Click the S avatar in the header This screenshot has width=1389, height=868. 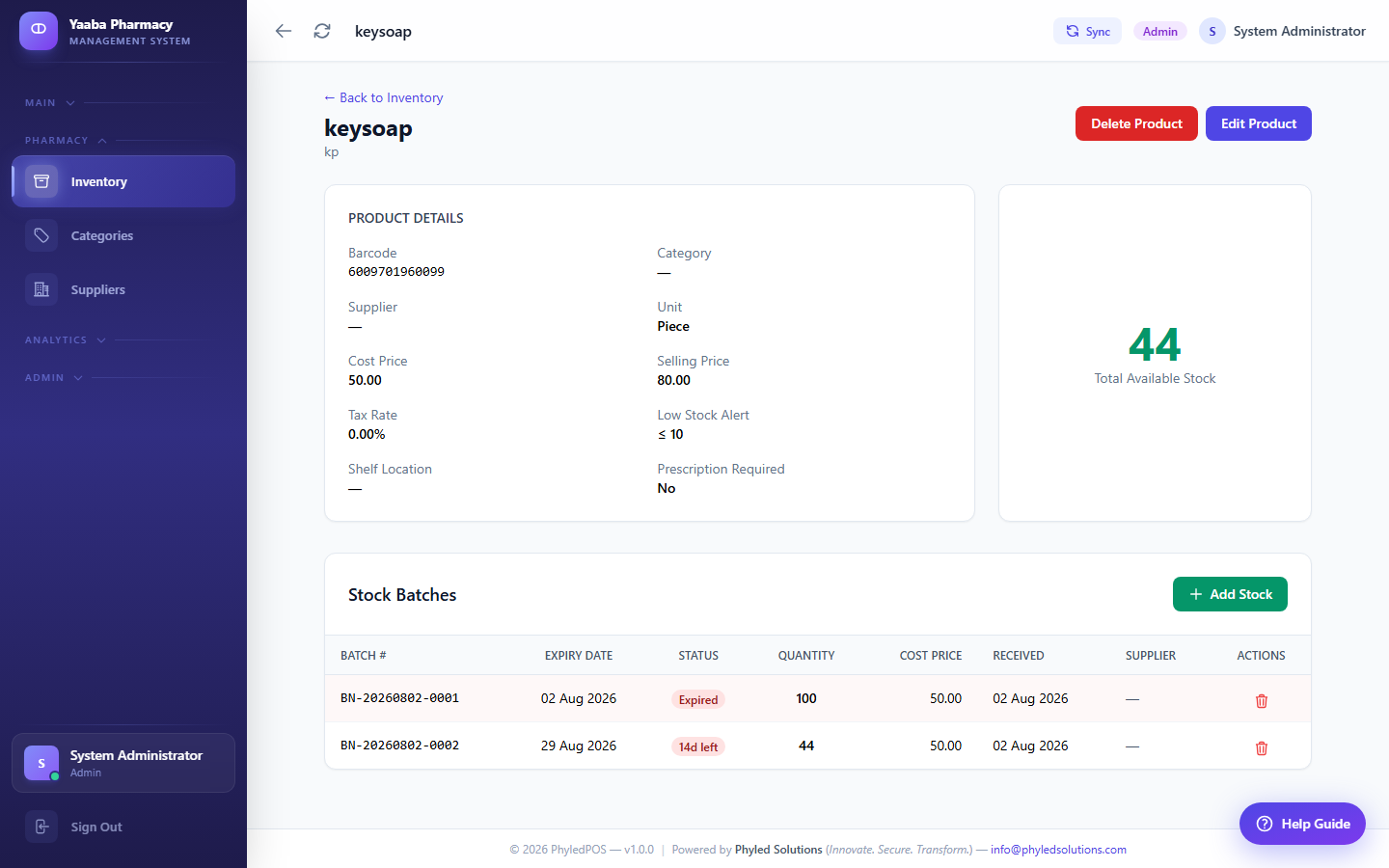tap(1212, 31)
